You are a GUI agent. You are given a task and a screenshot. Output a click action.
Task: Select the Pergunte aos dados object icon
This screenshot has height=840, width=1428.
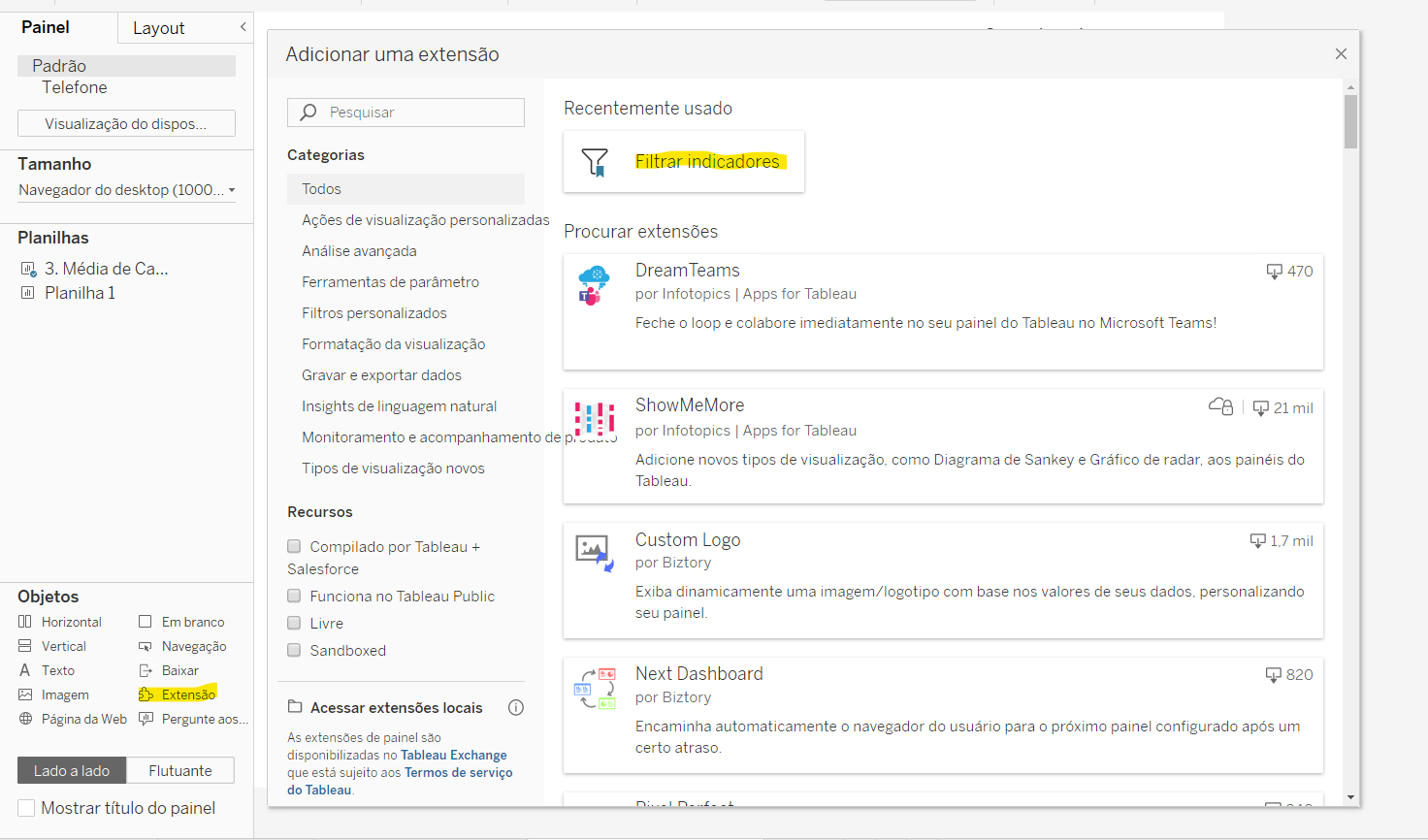(x=146, y=719)
